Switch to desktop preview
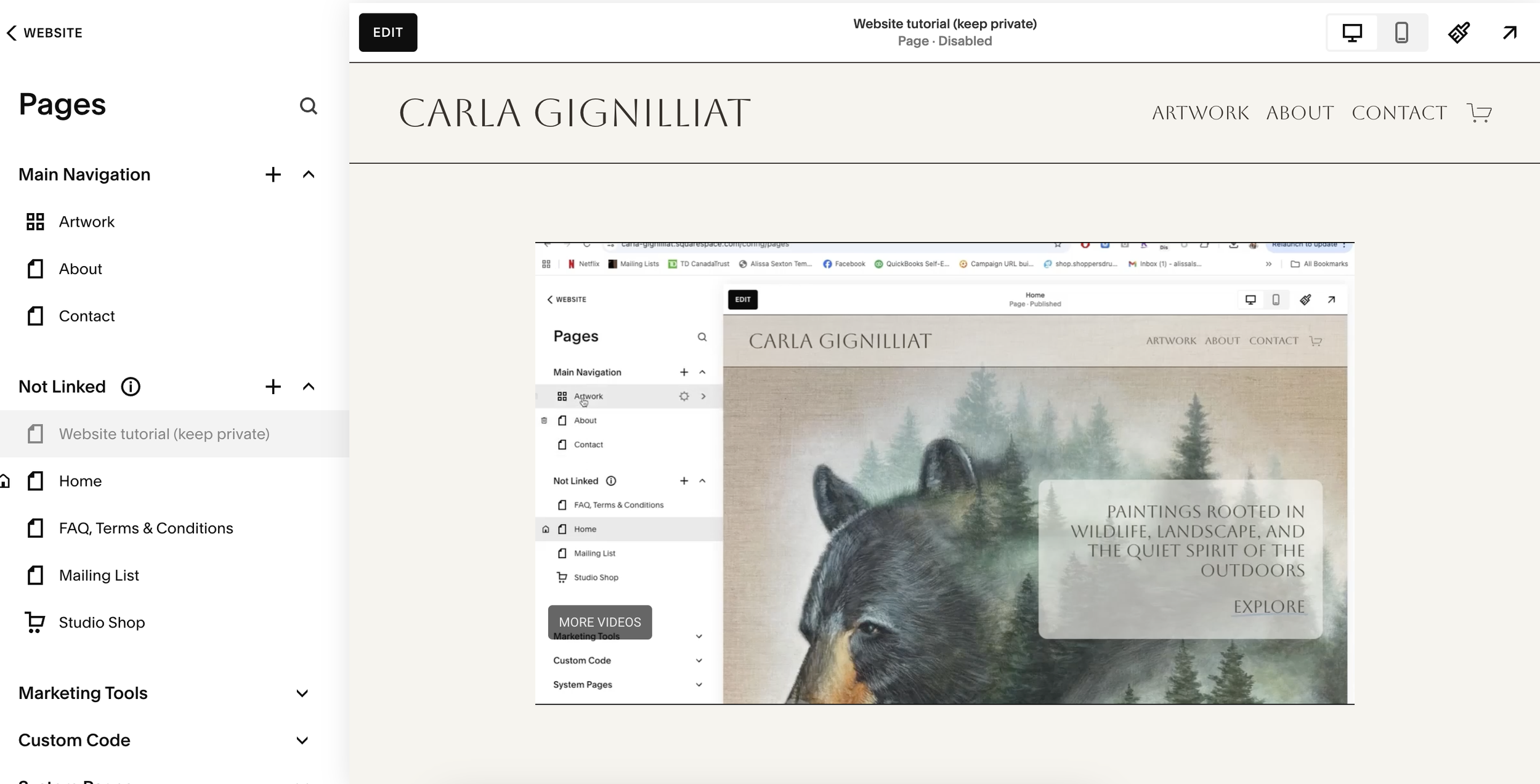This screenshot has height=784, width=1540. [x=1352, y=32]
